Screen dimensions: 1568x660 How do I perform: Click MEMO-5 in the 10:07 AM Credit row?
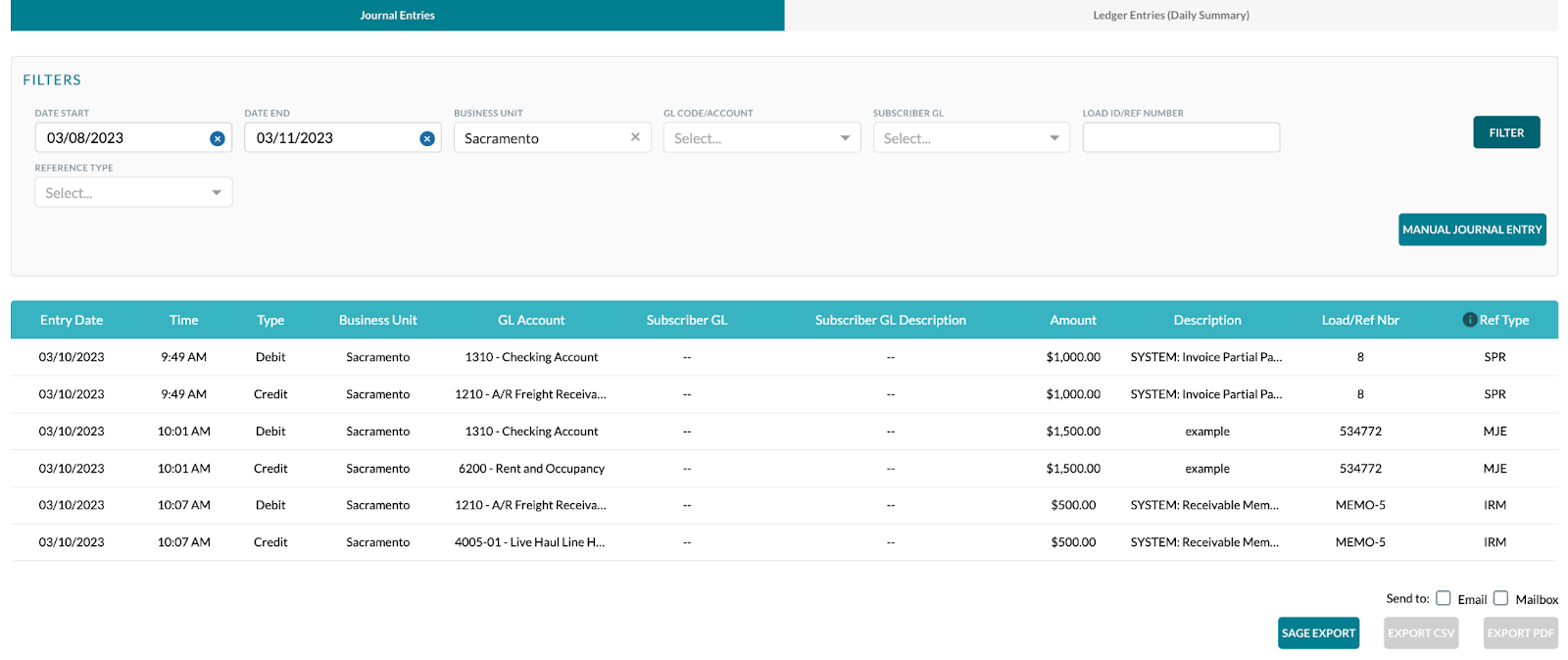(x=1360, y=542)
